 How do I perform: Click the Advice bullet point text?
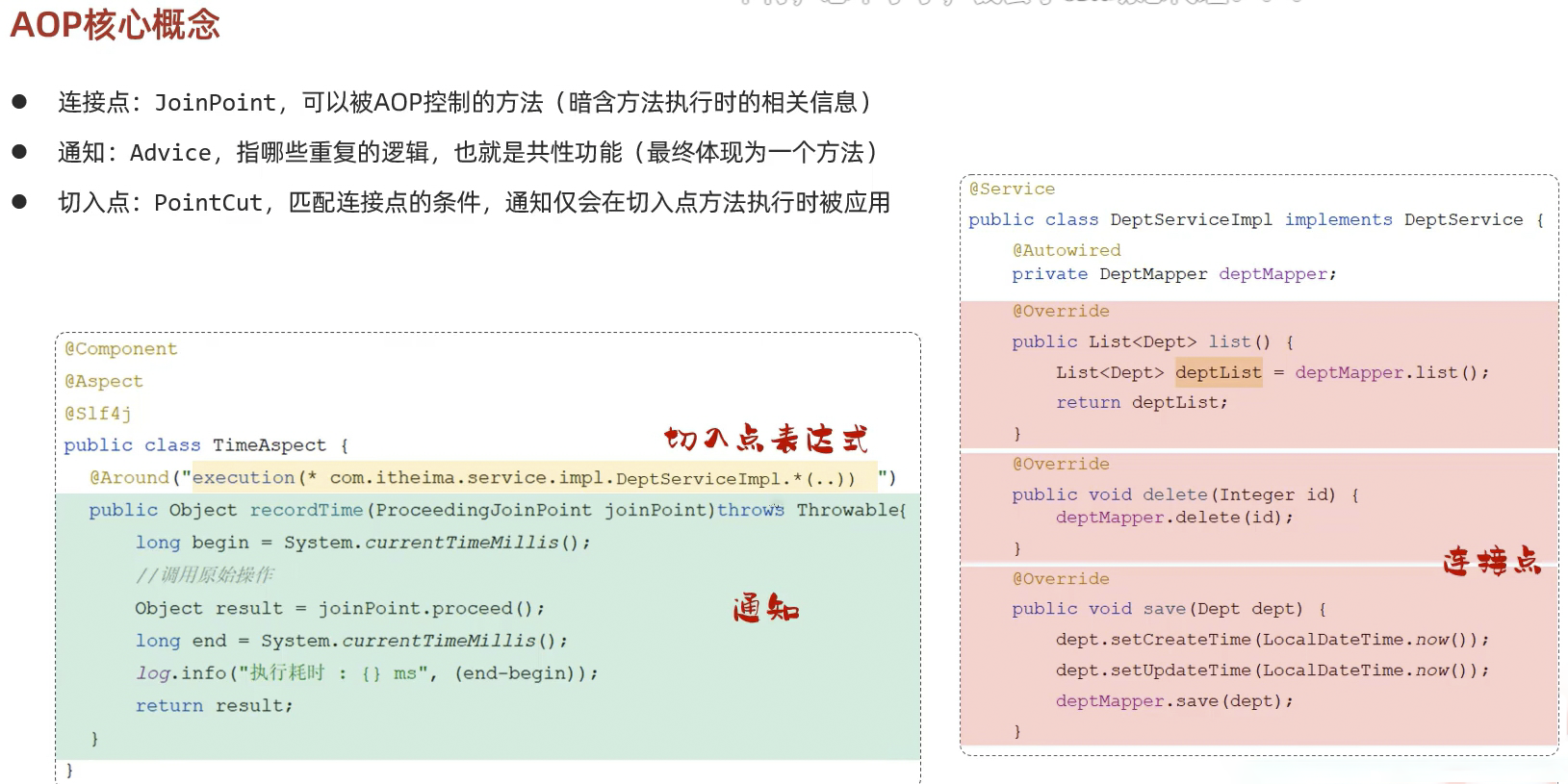click(x=468, y=152)
